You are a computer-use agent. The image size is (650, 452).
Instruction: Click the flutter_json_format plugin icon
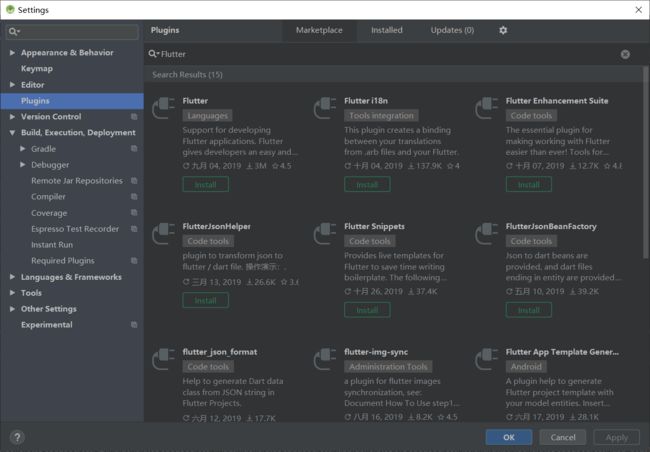(x=163, y=359)
